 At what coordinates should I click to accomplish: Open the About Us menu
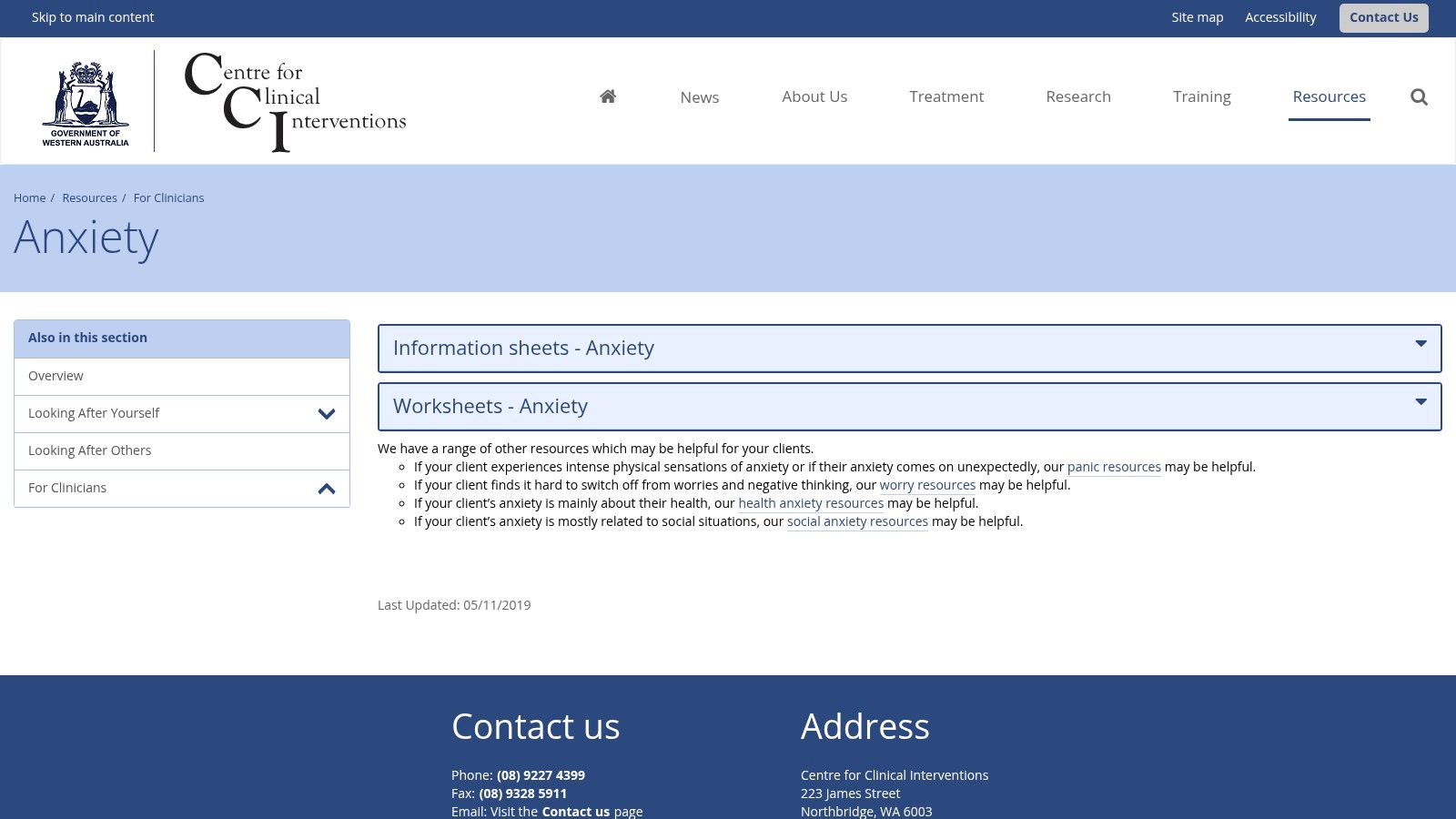point(814,96)
